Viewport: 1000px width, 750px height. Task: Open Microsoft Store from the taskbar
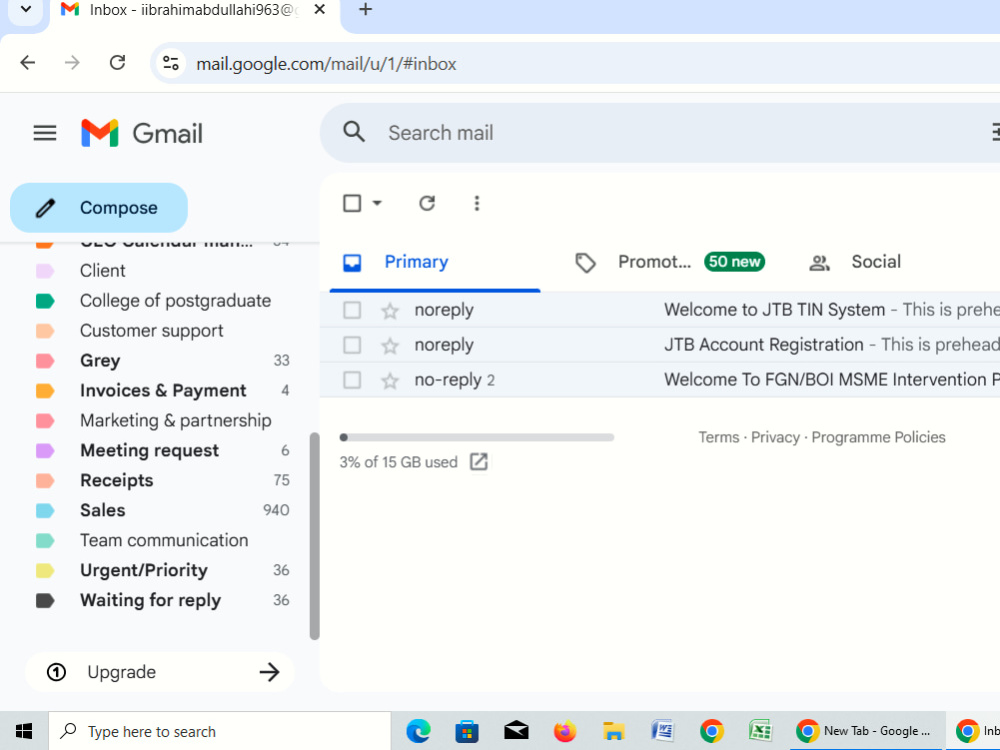[x=467, y=731]
